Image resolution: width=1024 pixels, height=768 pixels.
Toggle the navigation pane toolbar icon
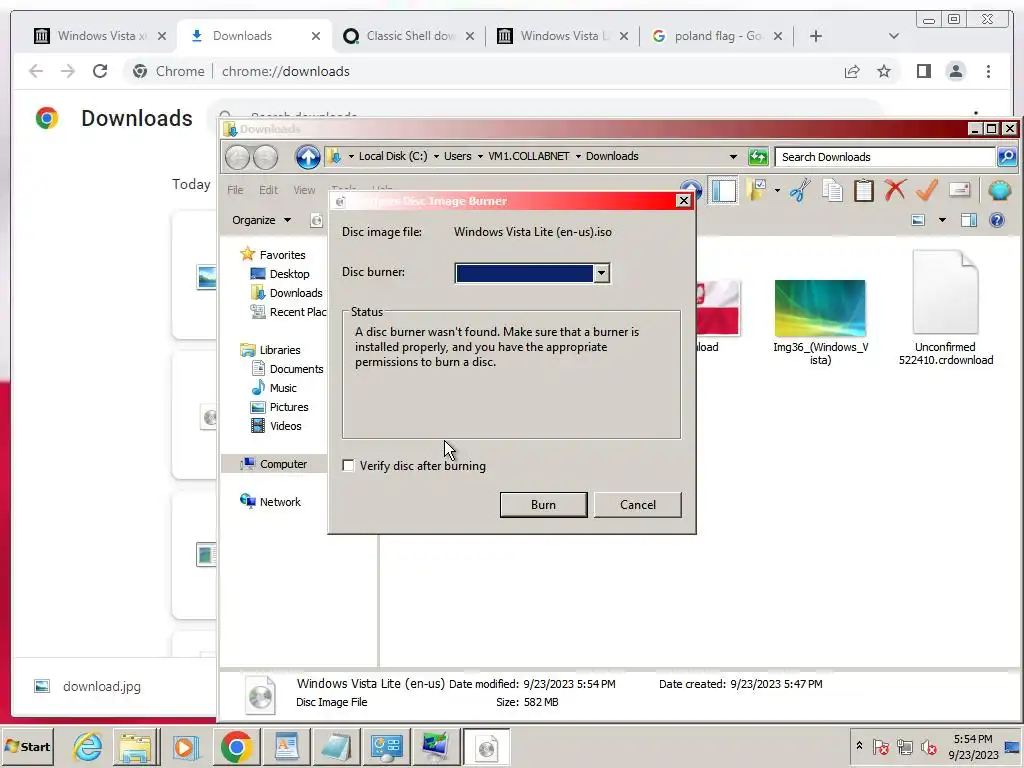click(724, 191)
